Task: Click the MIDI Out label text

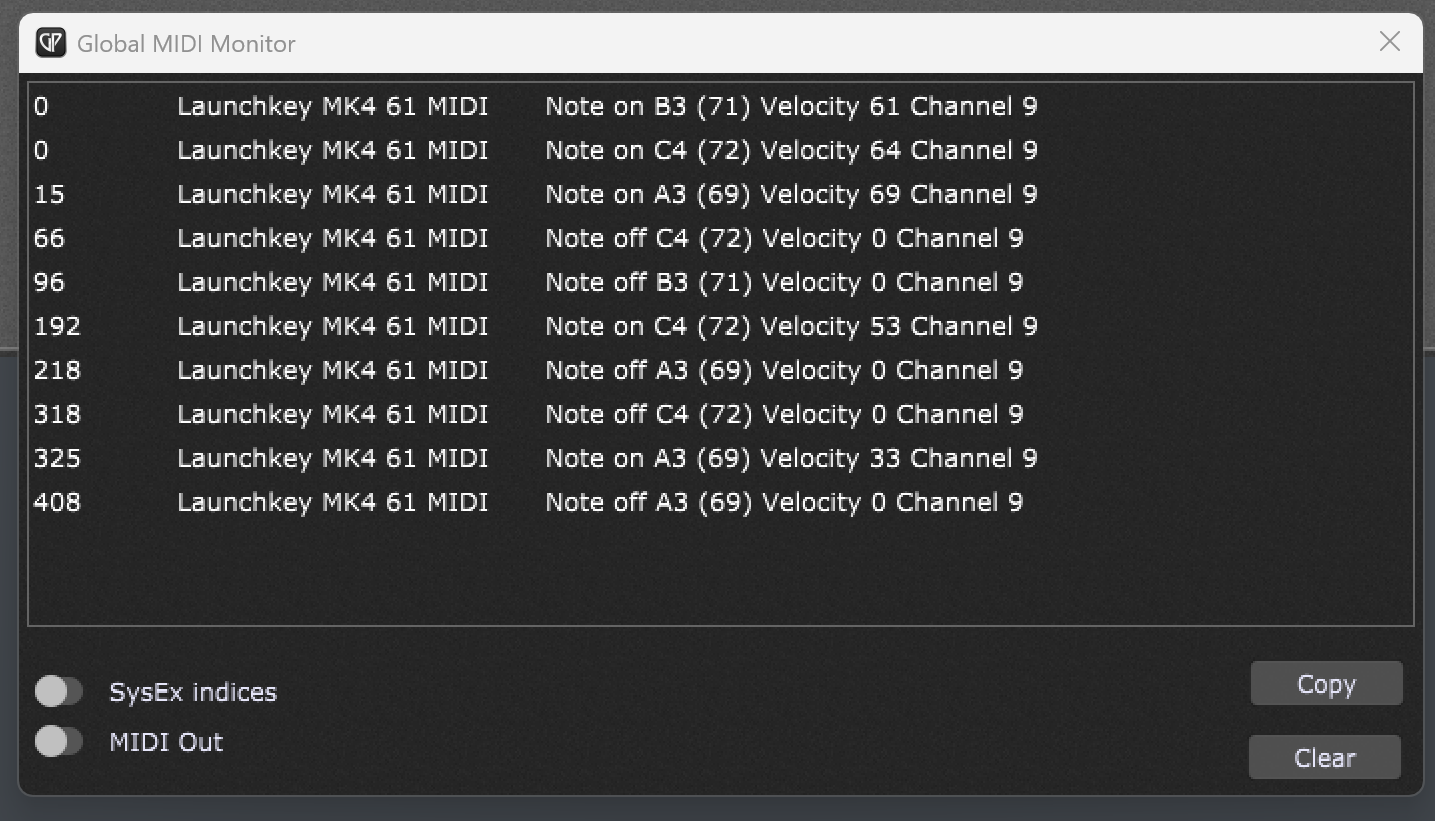Action: tap(166, 742)
